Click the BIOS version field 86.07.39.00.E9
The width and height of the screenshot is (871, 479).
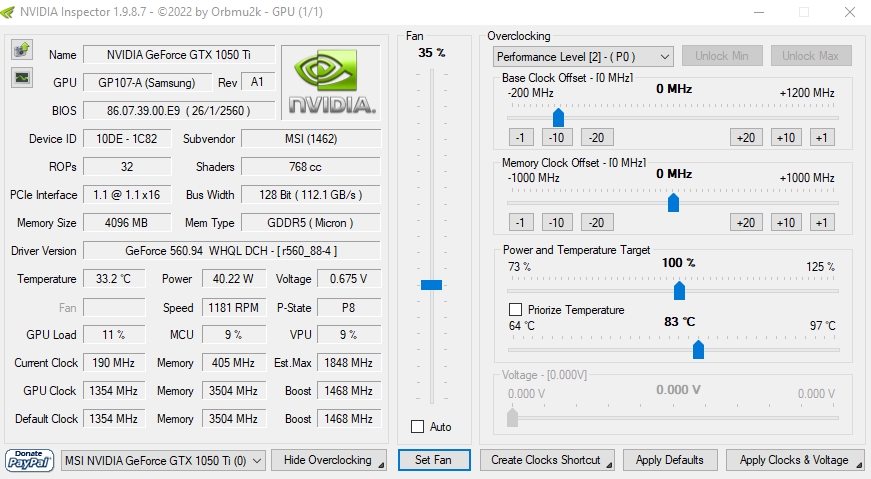(x=179, y=111)
